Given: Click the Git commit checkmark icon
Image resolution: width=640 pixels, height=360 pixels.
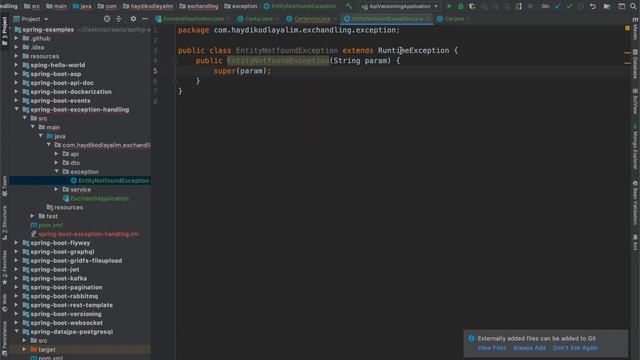Looking at the screenshot, I should [569, 6].
